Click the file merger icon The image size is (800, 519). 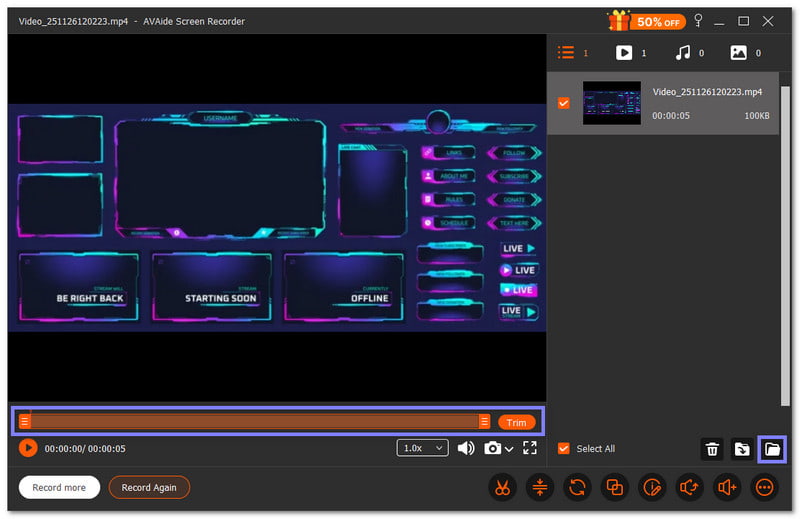(x=614, y=487)
